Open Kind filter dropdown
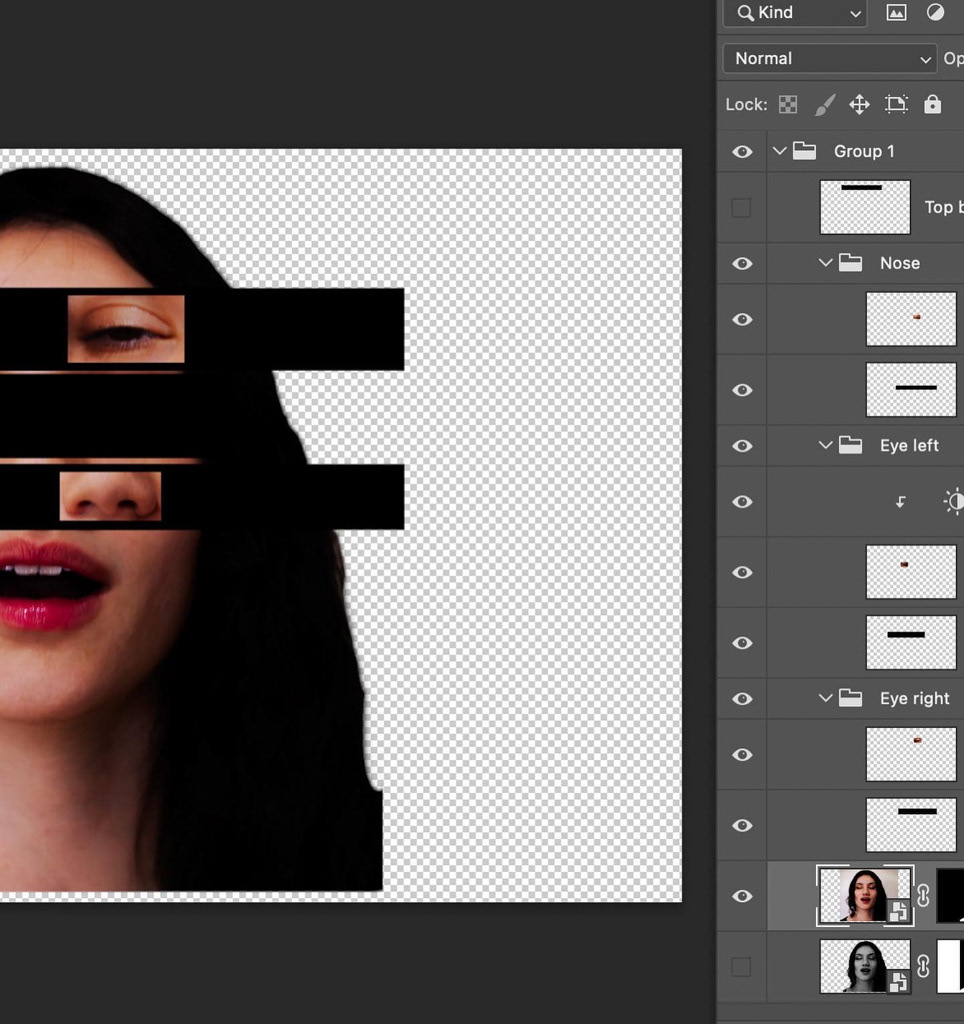 795,12
